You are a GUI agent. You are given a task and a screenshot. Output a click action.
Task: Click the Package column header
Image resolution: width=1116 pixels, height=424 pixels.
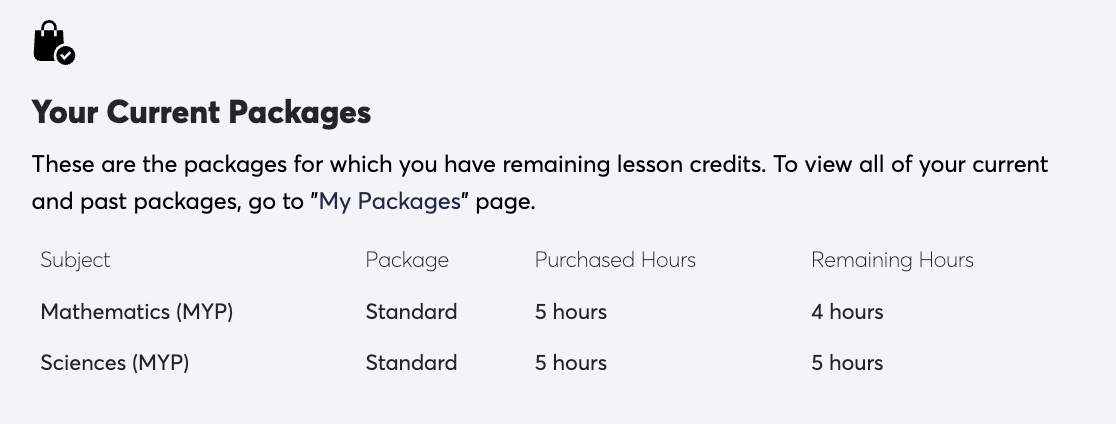point(407,260)
